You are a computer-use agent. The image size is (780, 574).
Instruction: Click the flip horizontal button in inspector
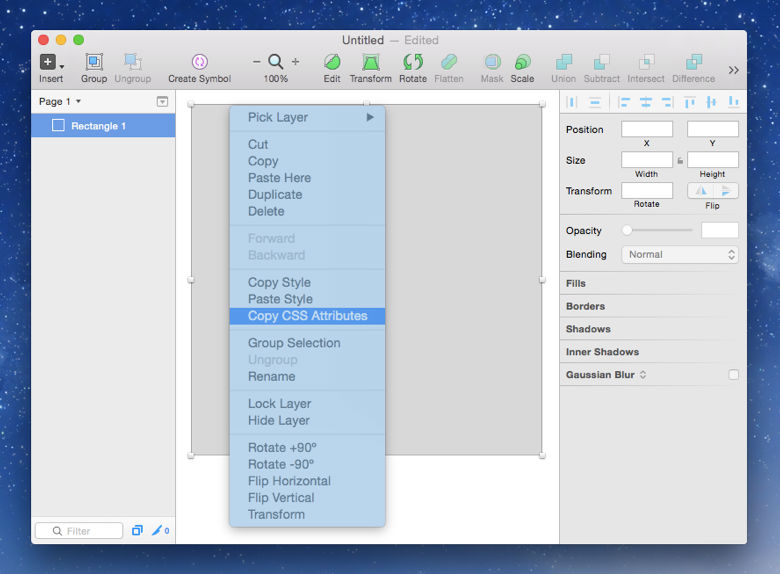(700, 190)
